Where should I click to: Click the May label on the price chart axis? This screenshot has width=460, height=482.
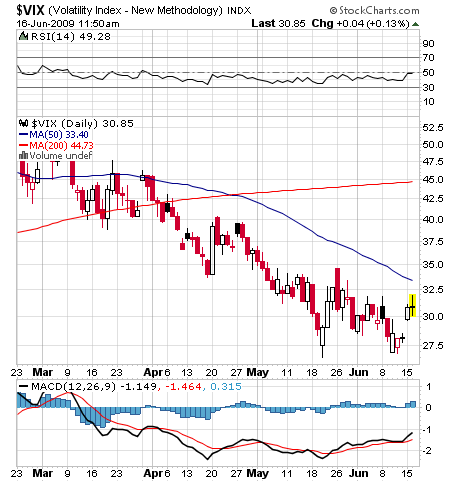click(x=257, y=372)
